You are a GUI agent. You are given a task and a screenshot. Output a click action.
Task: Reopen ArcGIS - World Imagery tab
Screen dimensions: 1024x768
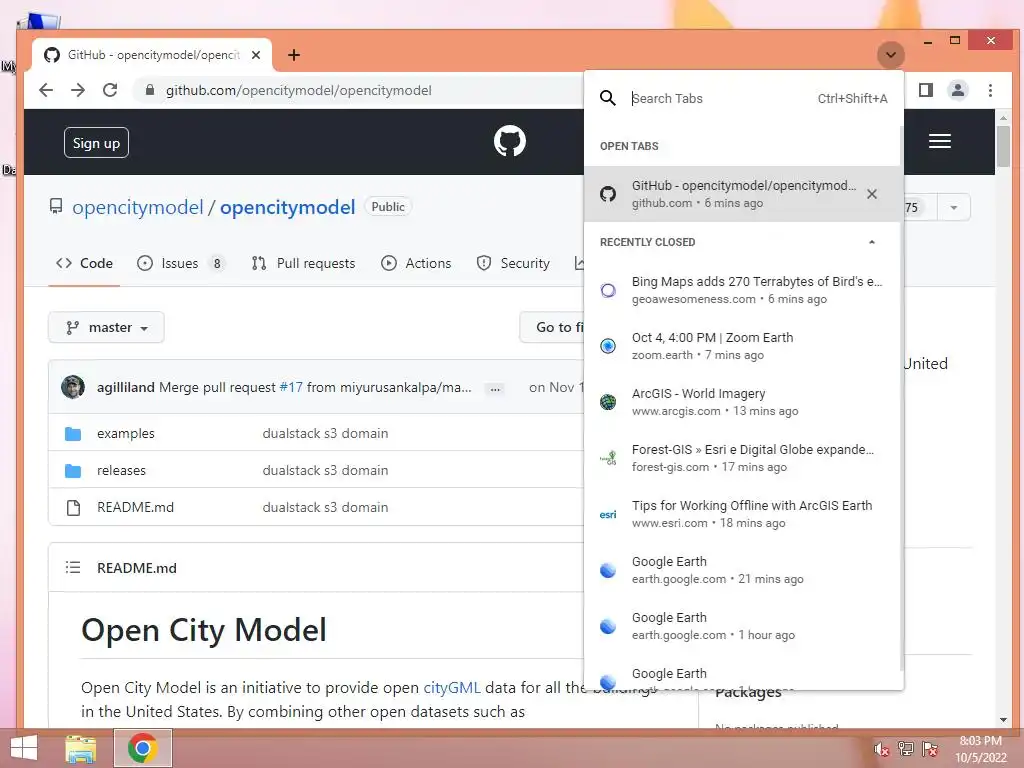743,402
